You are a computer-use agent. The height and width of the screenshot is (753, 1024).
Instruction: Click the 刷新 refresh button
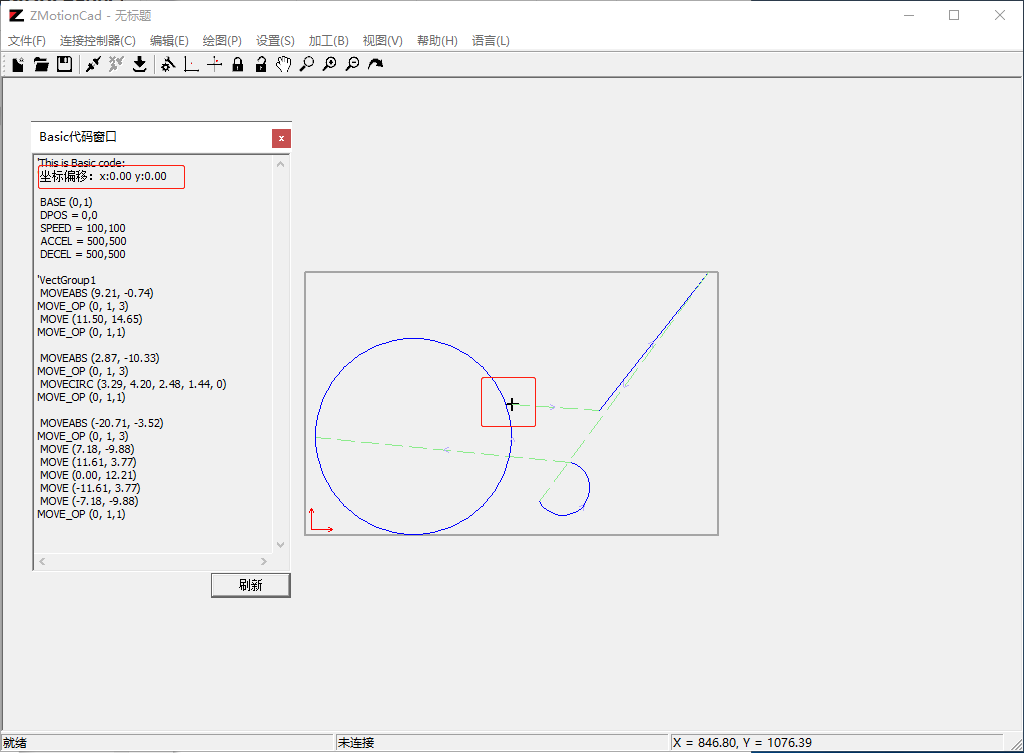pyautogui.click(x=251, y=585)
